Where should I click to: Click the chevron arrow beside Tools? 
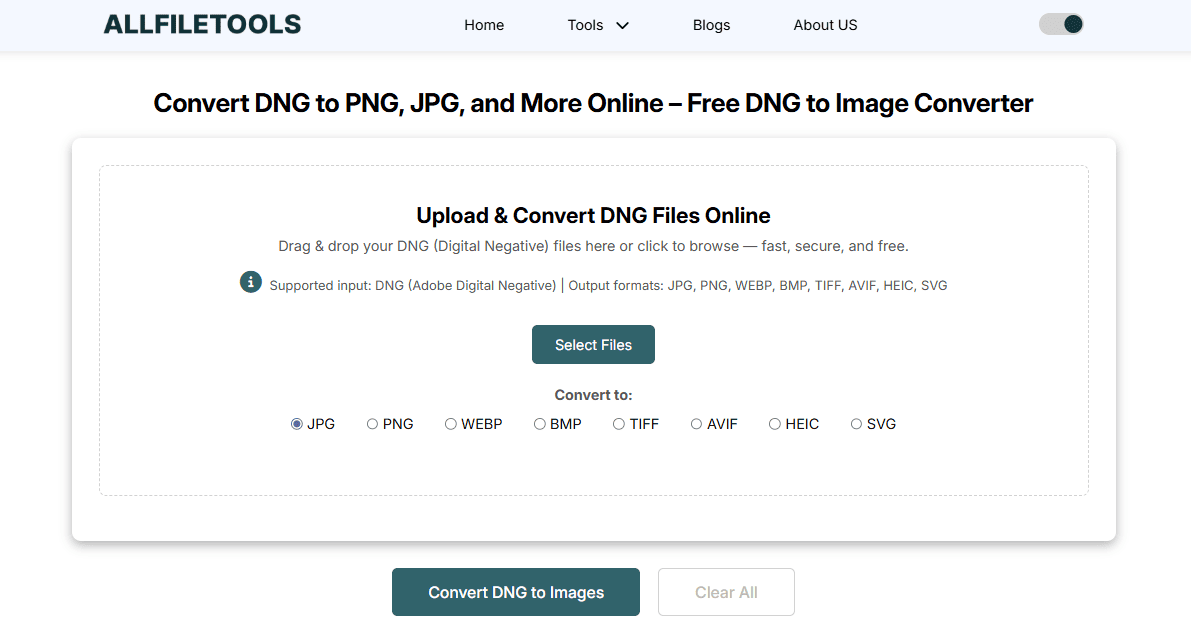click(x=622, y=26)
